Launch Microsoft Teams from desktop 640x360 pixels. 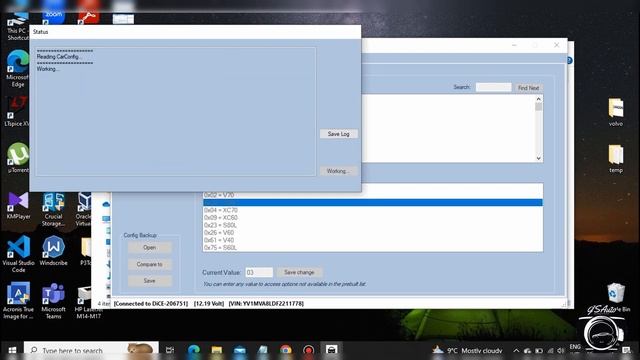click(x=53, y=300)
